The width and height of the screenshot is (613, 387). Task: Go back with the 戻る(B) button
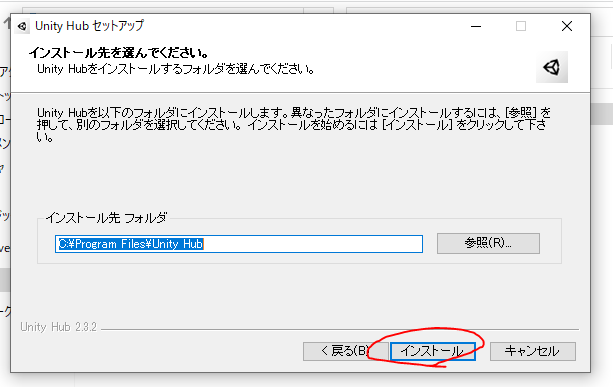[346, 351]
